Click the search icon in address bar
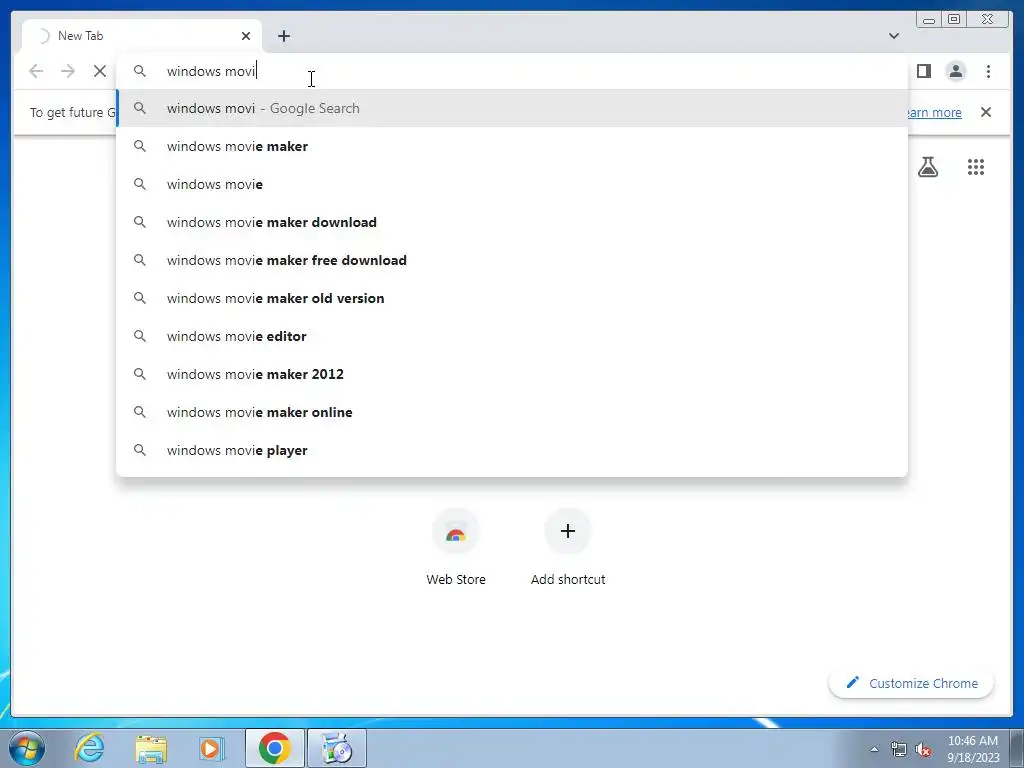The image size is (1024, 768). [x=140, y=71]
